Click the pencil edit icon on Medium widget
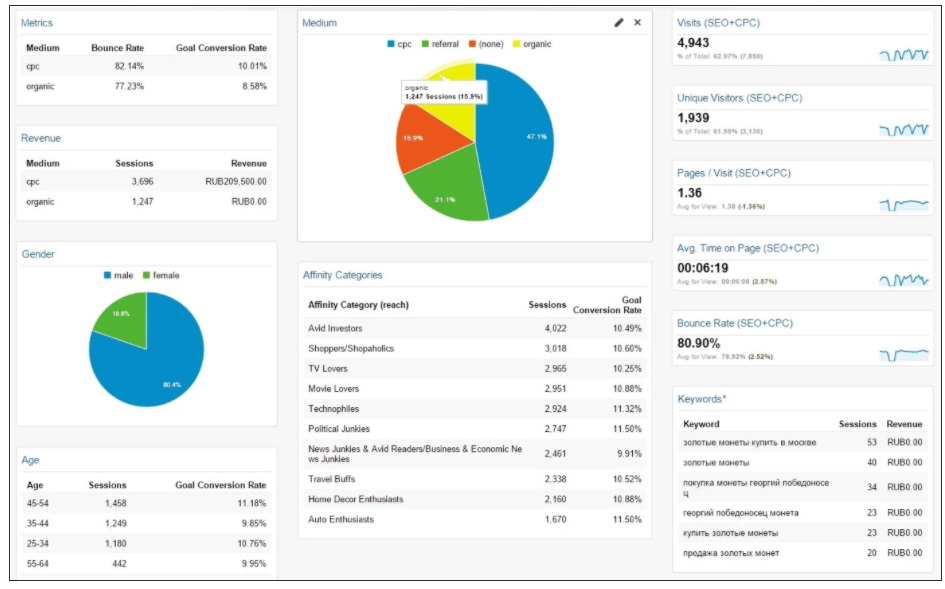 (619, 22)
